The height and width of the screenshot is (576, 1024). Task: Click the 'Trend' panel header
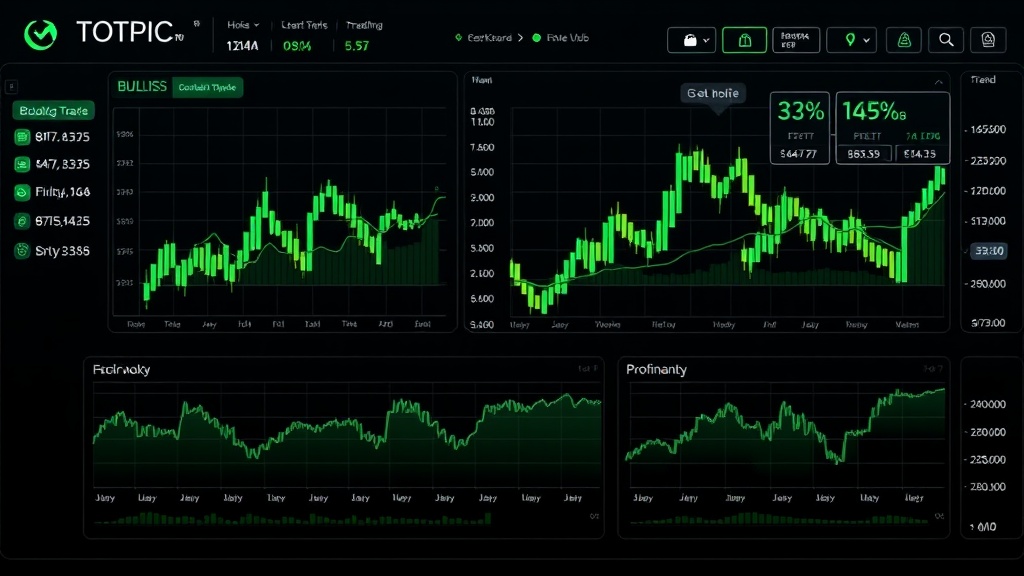click(984, 80)
